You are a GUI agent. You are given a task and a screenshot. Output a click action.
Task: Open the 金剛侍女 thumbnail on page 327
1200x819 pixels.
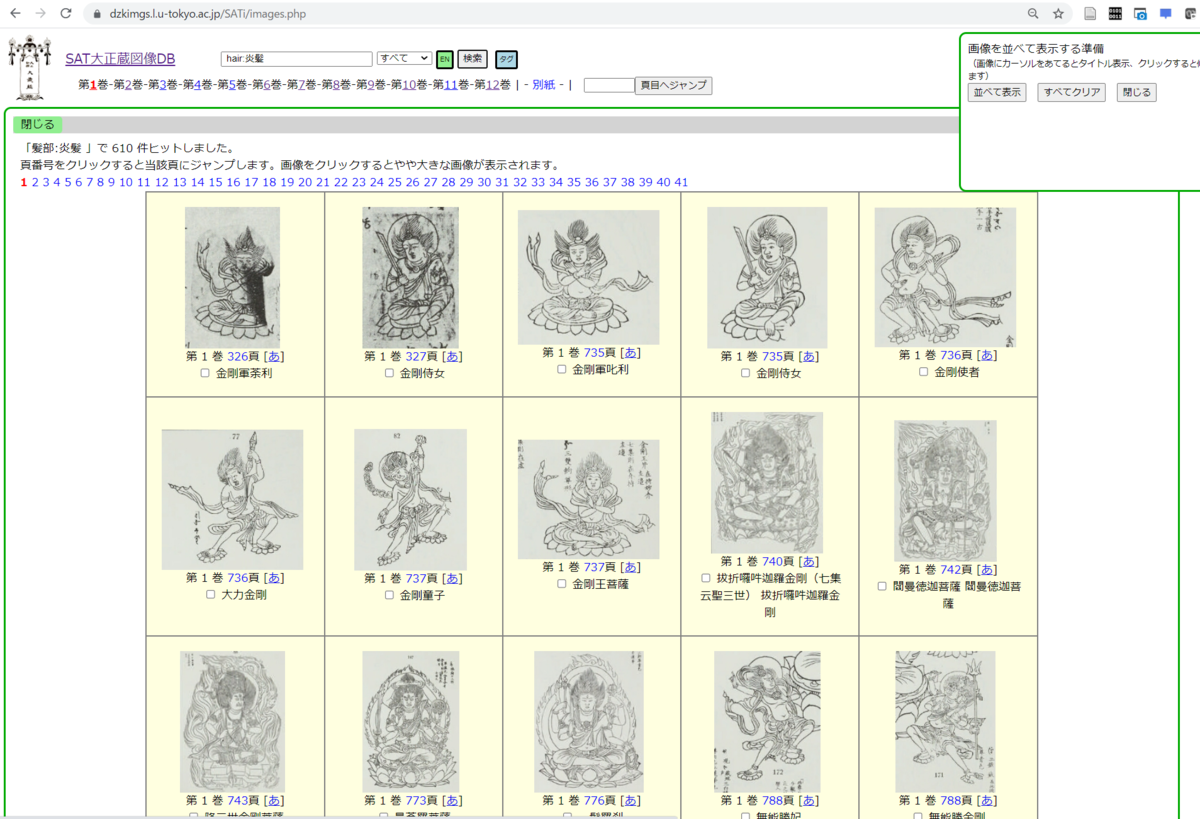coord(411,277)
